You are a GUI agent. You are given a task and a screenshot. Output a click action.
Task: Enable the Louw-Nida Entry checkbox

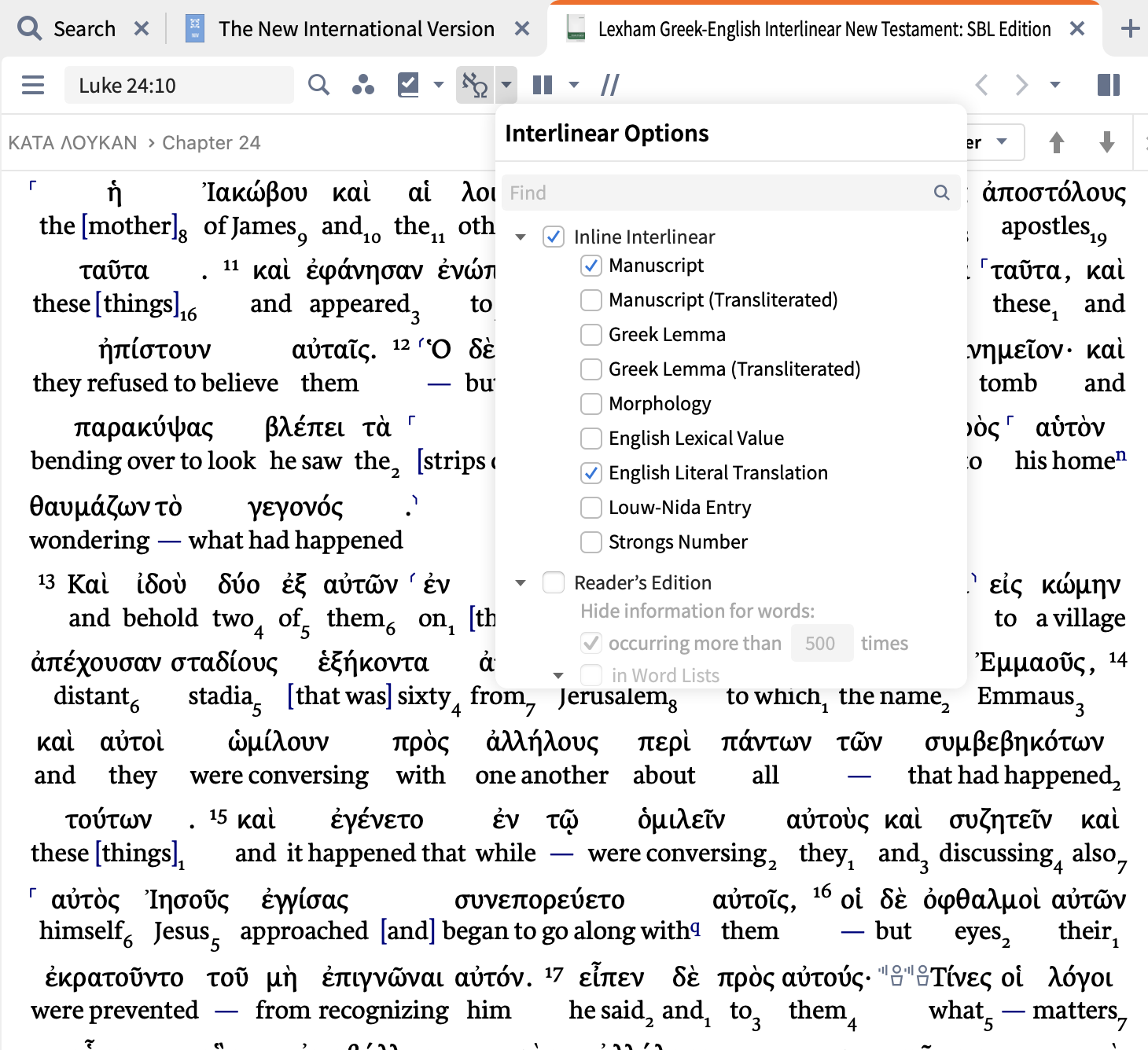pos(591,508)
